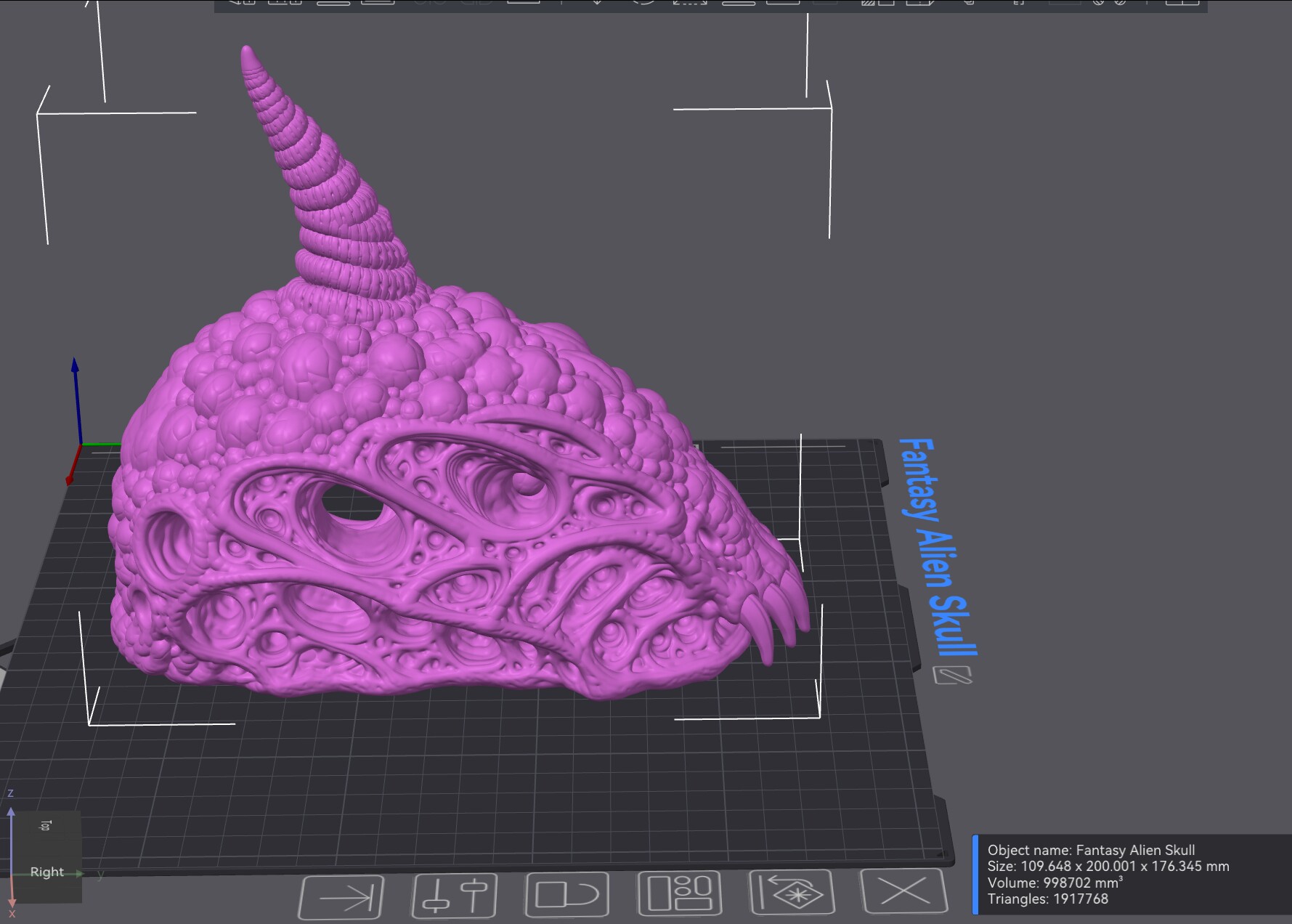
Task: Click the arrange-layout blocks icon in bottom toolbar
Action: click(x=680, y=893)
